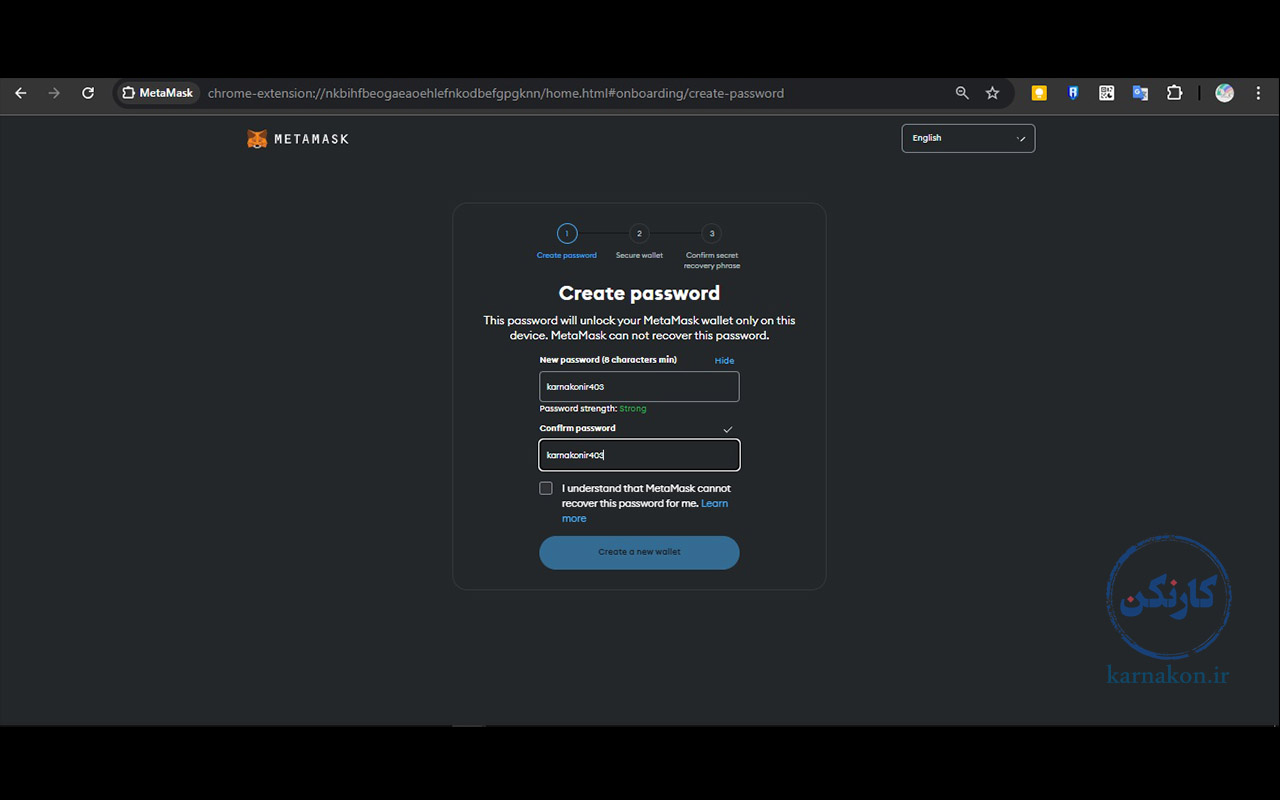Open the Chrome profile avatar
The image size is (1280, 800).
[1224, 93]
